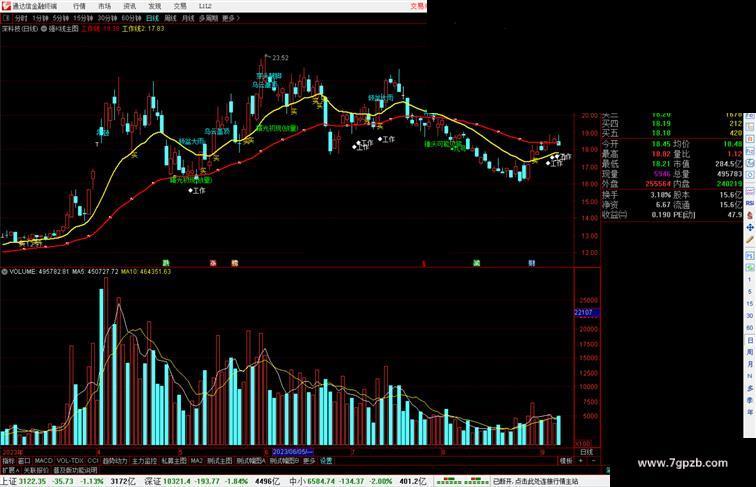Viewport: 756px width, 487px height.
Task: Click the 中小 index value 6584.74
Action: coord(321,481)
